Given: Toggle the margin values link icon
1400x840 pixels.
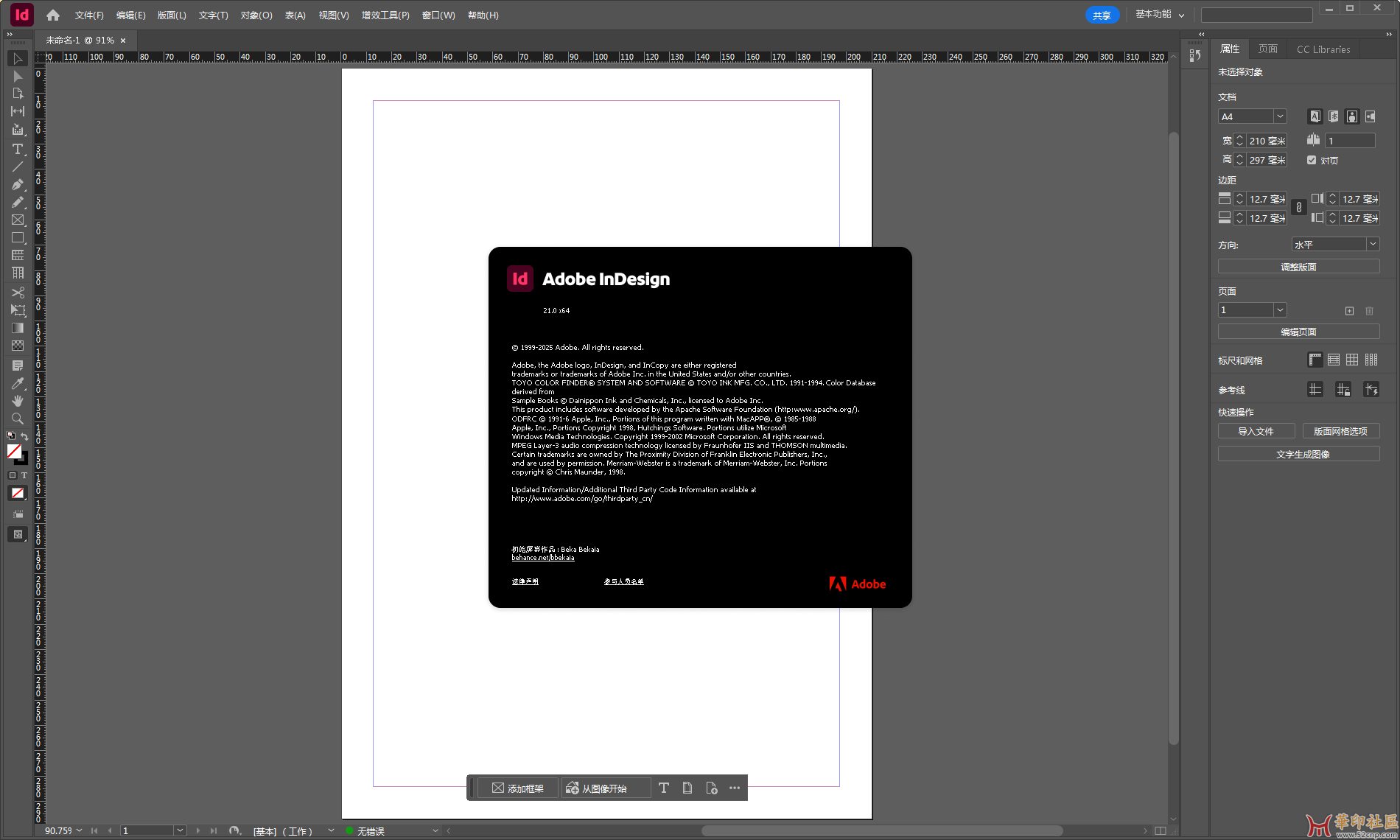Looking at the screenshot, I should point(1298,208).
